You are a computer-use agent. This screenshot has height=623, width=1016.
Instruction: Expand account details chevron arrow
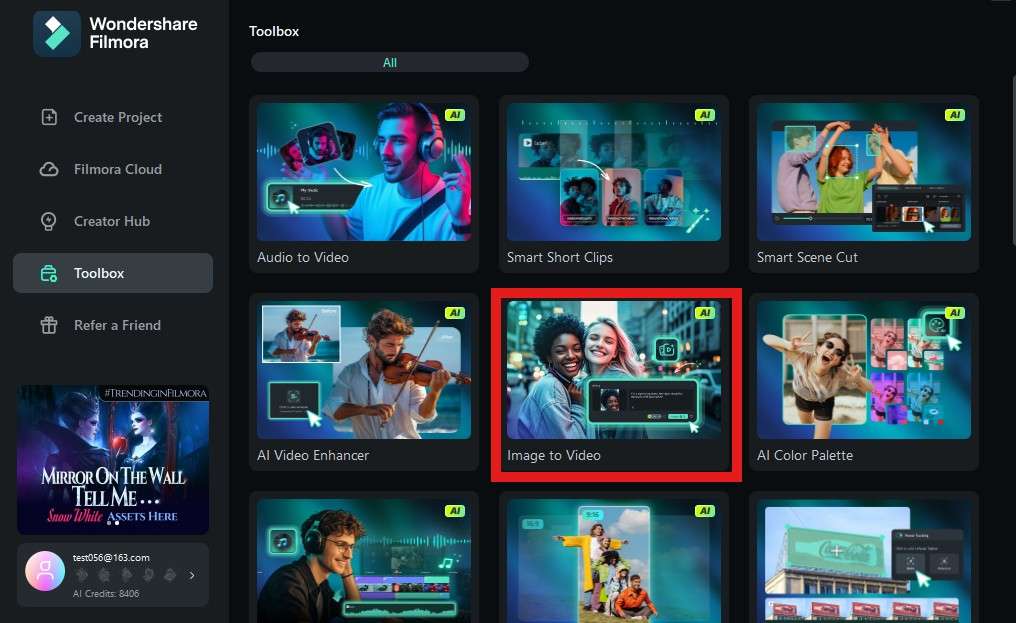coord(192,575)
